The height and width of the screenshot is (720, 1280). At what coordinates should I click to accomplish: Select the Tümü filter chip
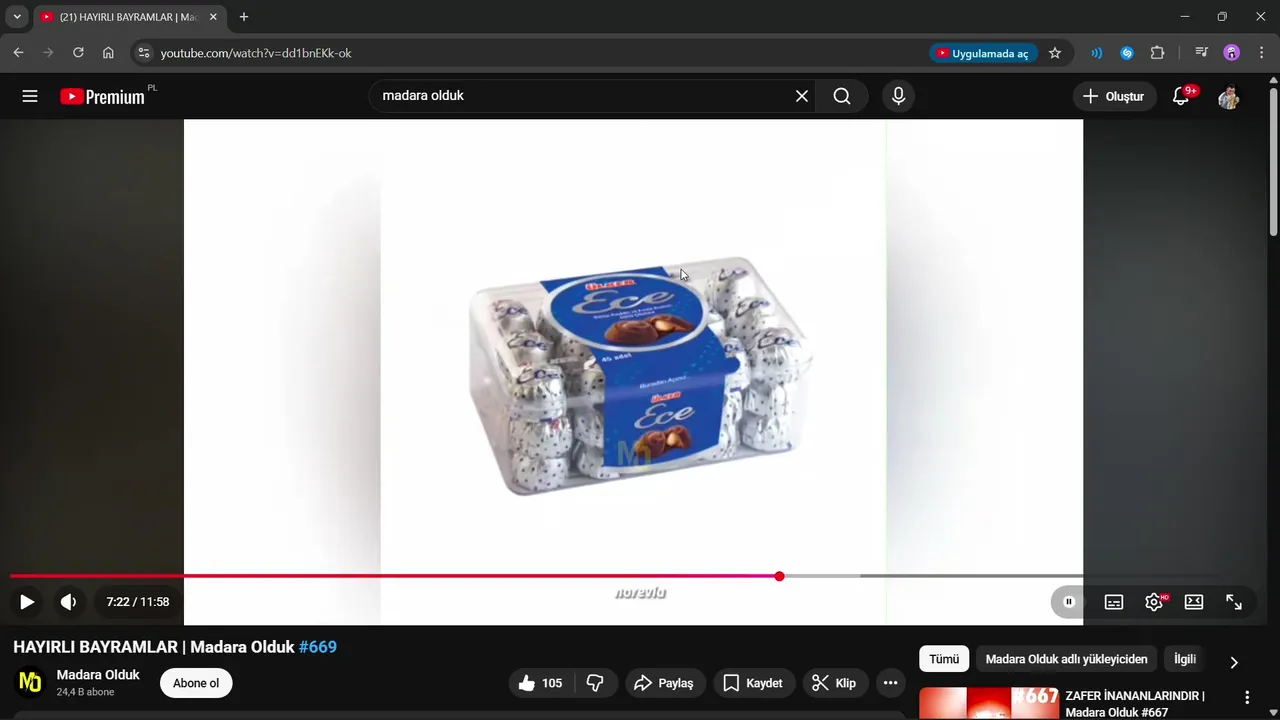point(944,659)
